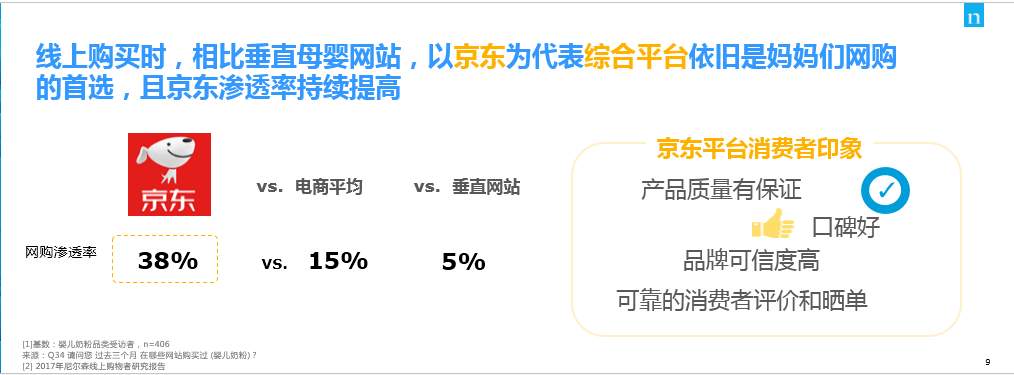This screenshot has height=375, width=1014.
Task: Click the vs. 电商平均 column header
Action: click(x=309, y=188)
